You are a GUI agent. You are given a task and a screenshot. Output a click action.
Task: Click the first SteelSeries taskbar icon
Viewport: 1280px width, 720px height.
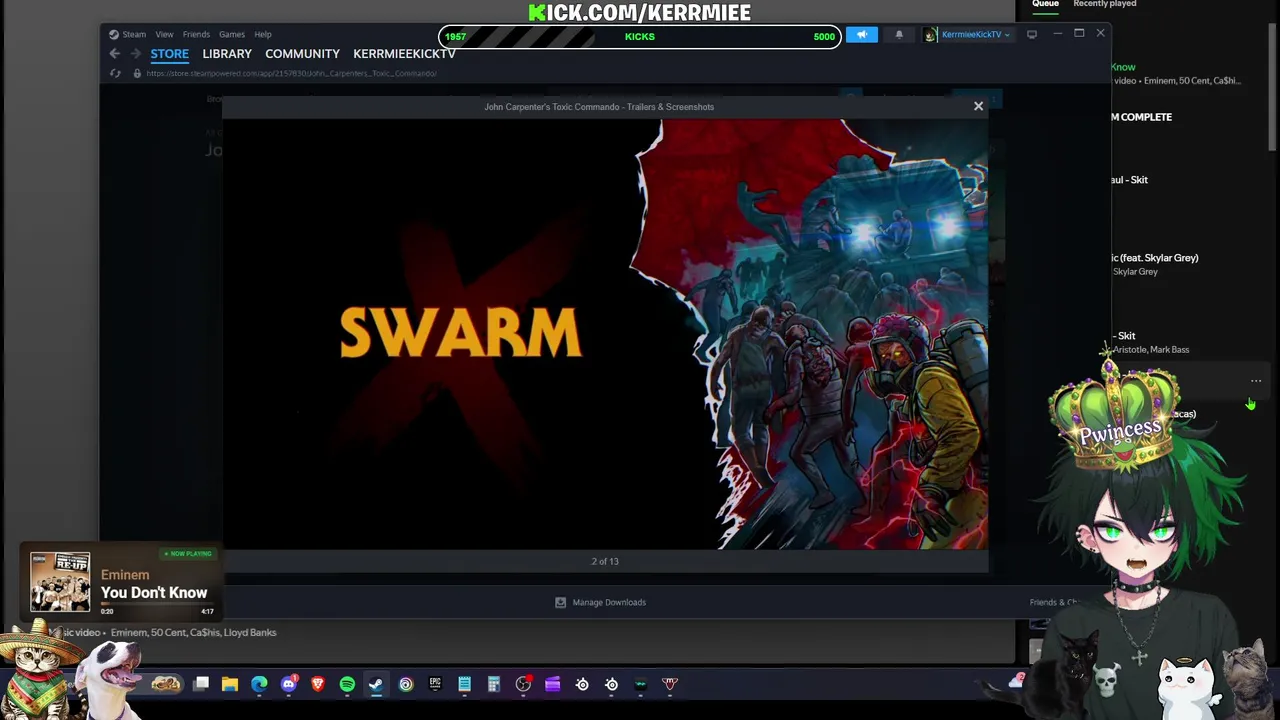pos(582,684)
